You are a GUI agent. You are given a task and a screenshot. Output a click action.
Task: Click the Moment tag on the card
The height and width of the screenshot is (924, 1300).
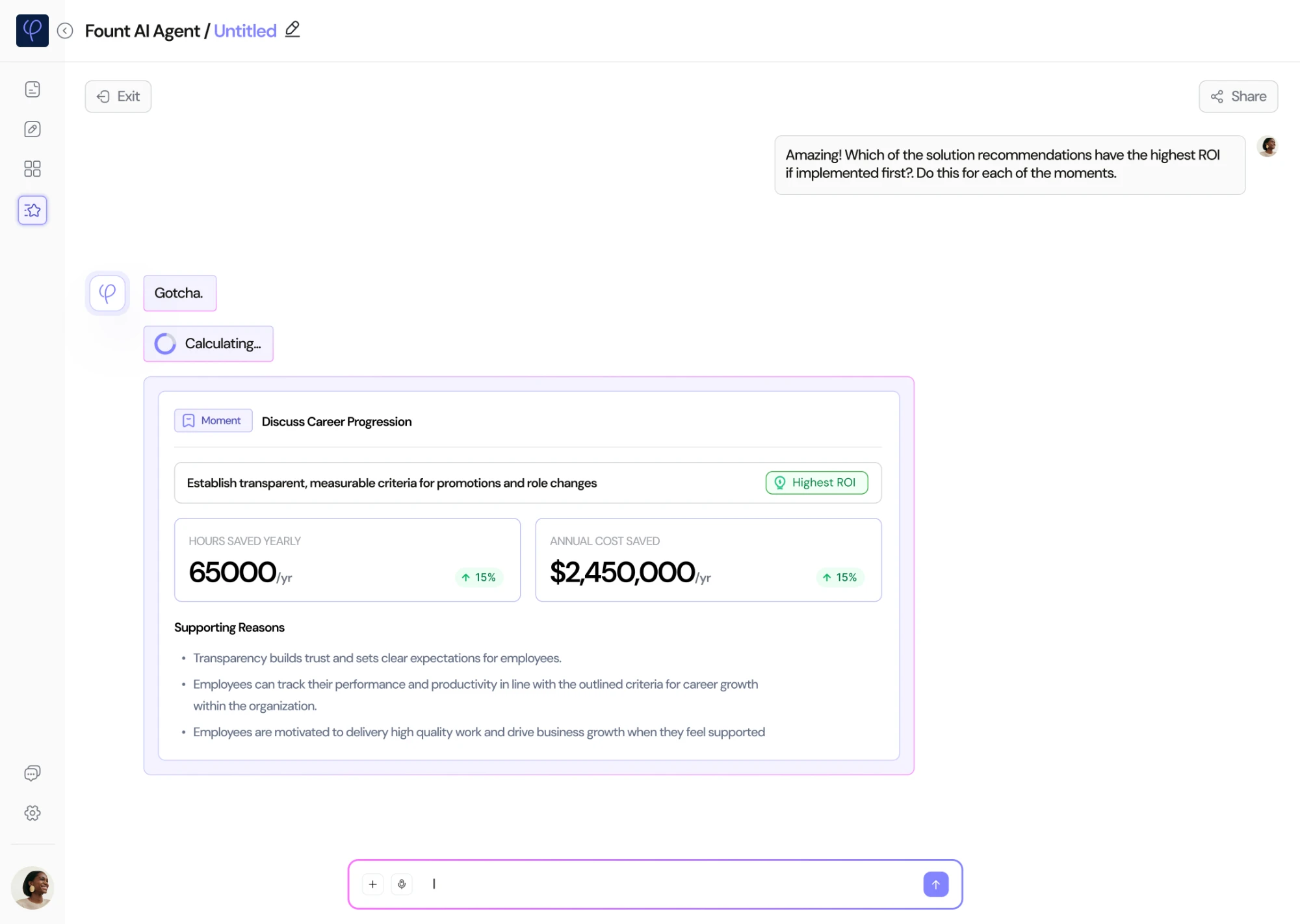(x=213, y=420)
